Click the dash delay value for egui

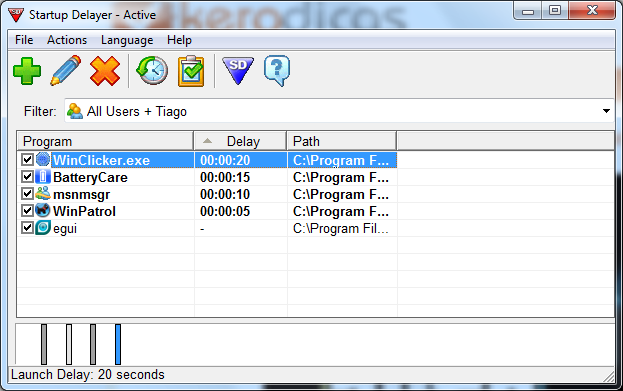pos(202,229)
